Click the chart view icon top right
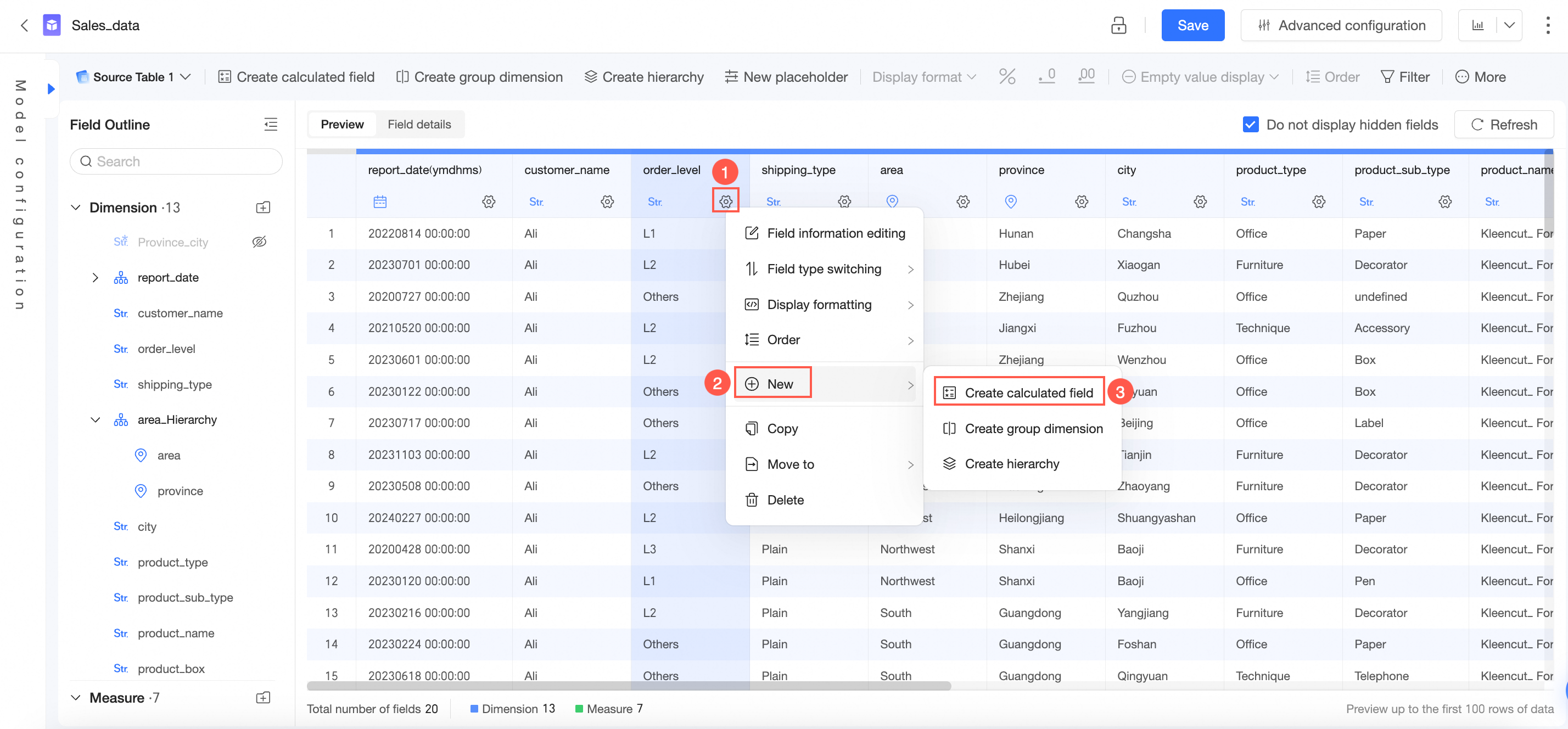This screenshot has height=729, width=1568. [1478, 26]
